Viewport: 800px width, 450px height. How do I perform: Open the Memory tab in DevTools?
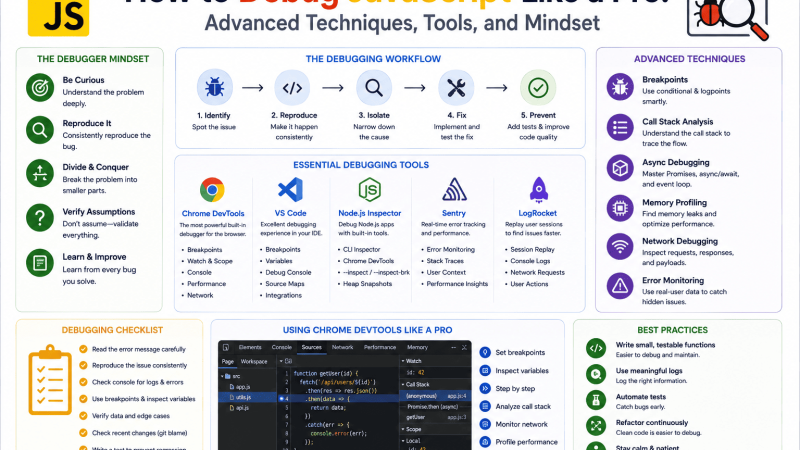417,347
